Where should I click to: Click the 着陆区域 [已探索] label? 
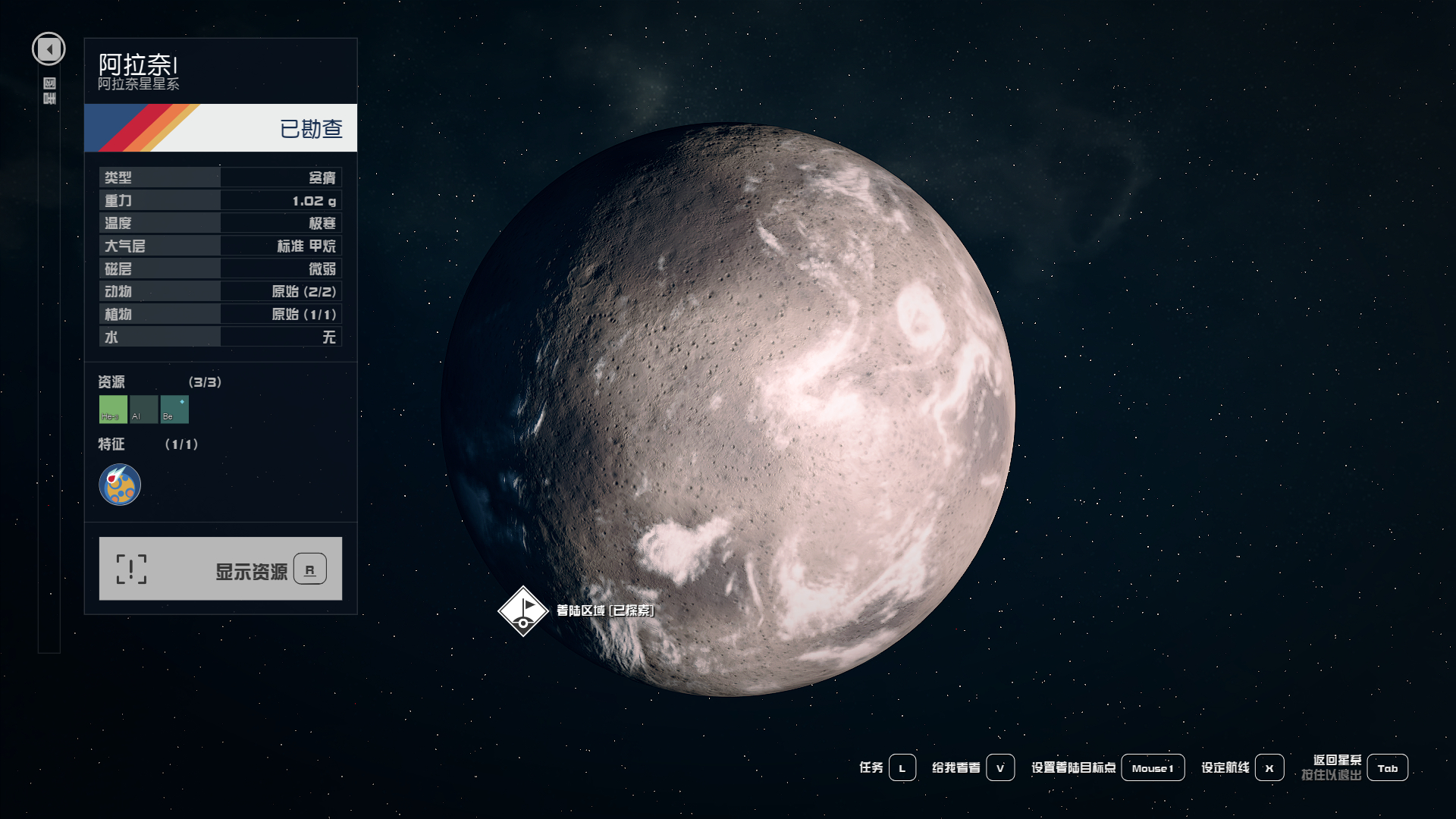(605, 610)
